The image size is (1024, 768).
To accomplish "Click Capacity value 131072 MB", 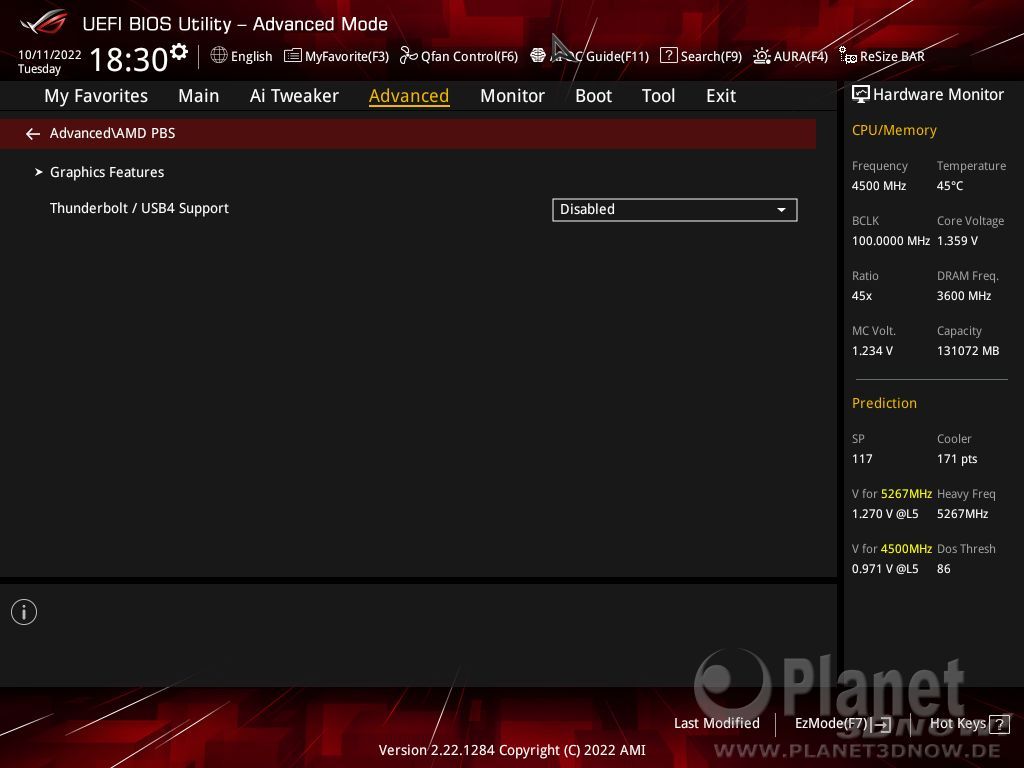I will (x=968, y=351).
